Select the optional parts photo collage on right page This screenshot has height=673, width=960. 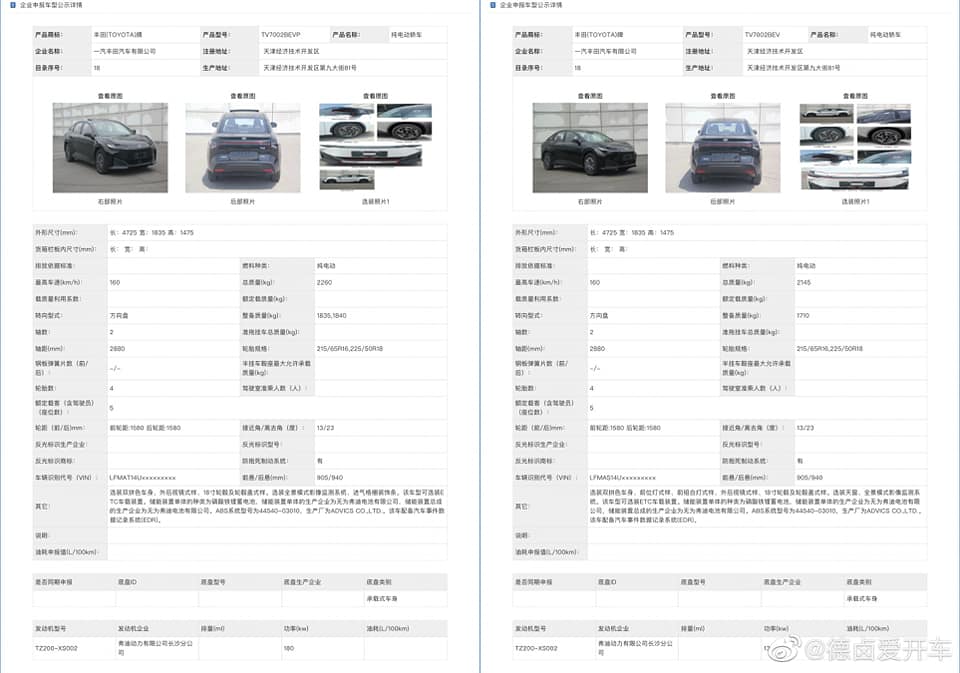point(855,147)
